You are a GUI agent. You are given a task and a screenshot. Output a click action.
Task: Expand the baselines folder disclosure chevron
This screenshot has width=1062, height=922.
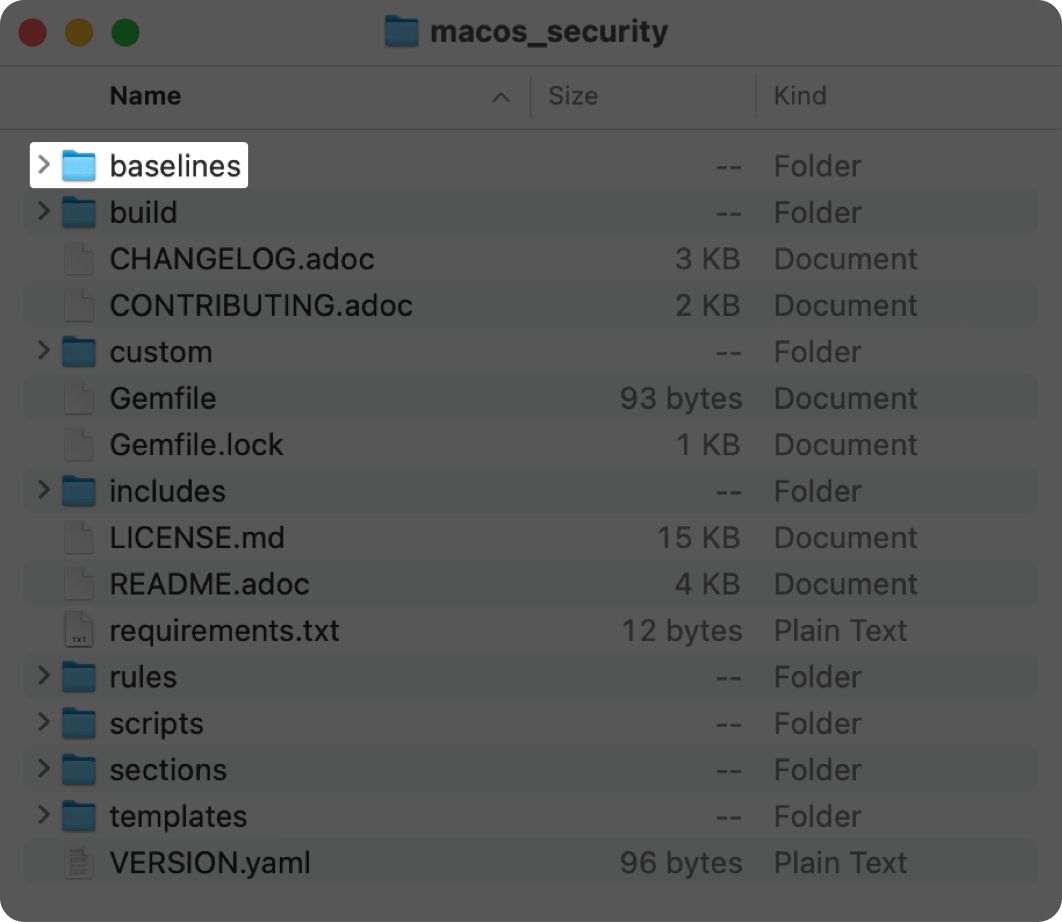tap(44, 165)
